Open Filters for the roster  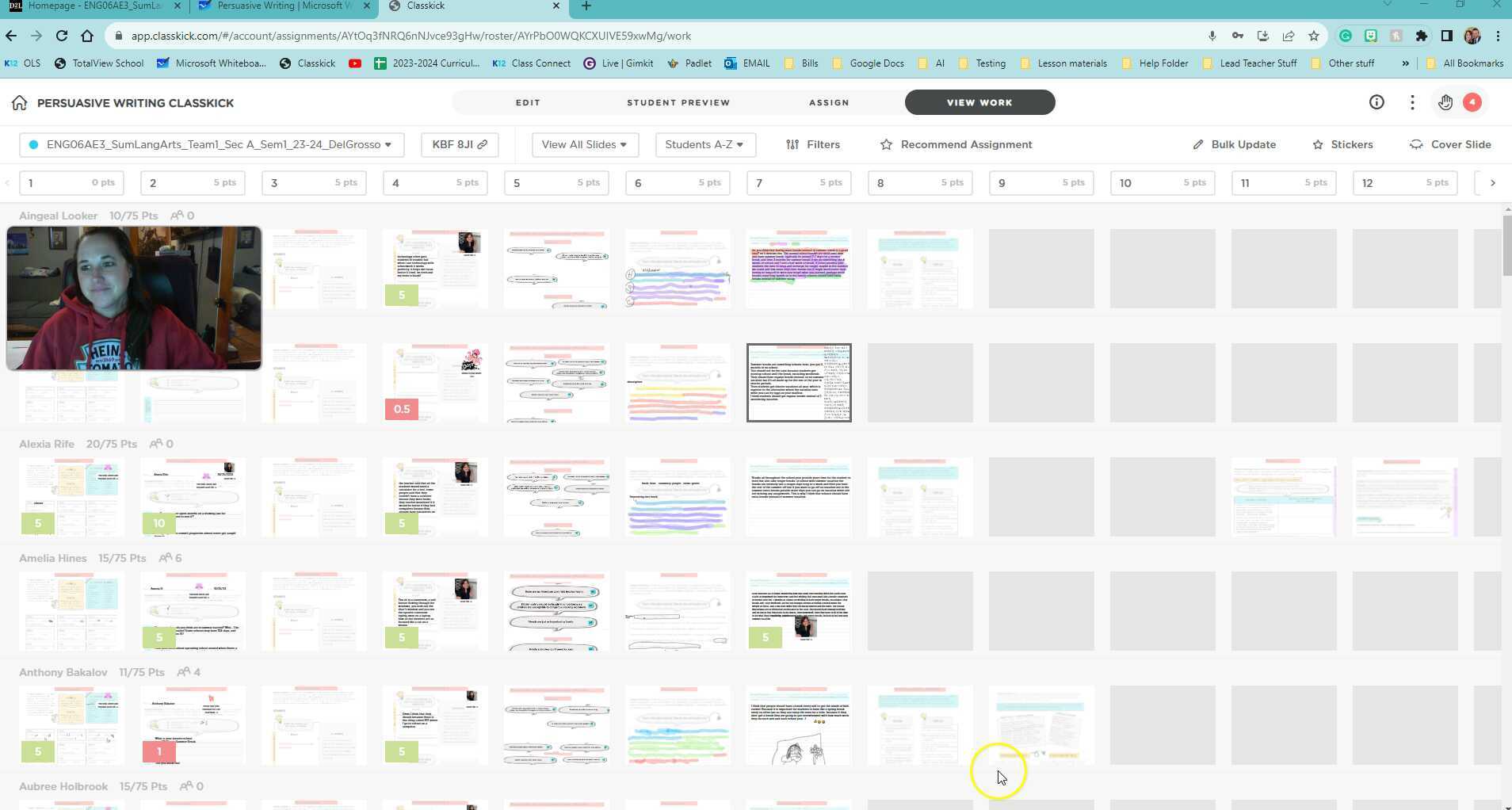click(813, 144)
